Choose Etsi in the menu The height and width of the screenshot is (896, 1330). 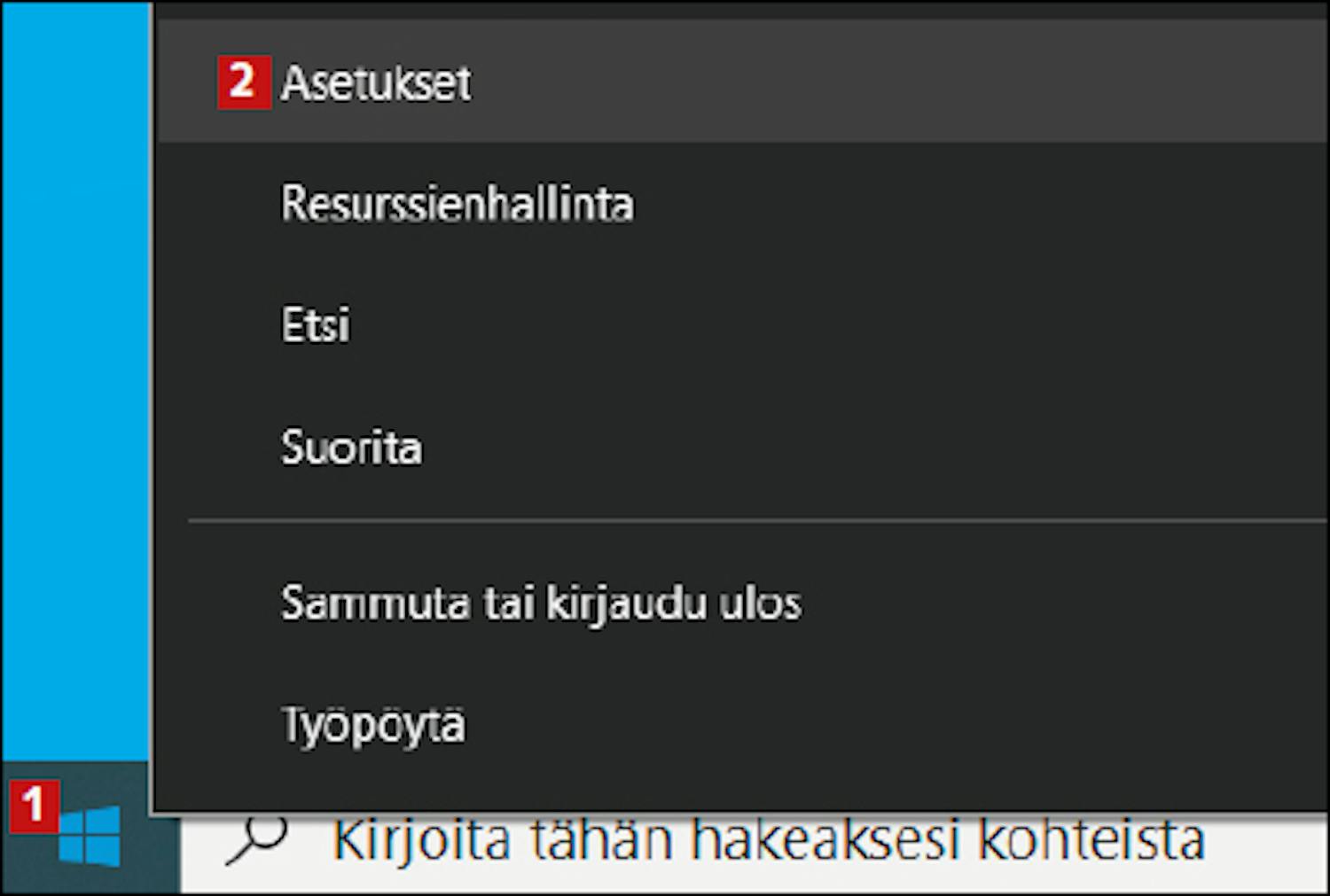(x=743, y=324)
